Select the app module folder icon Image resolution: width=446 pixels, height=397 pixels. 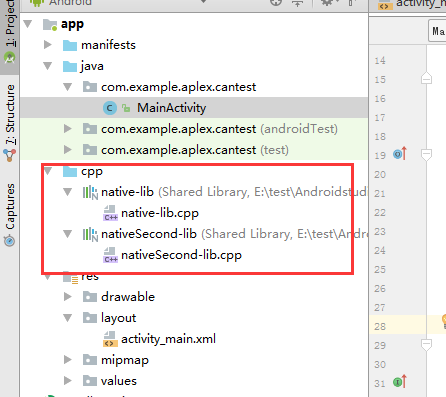50,24
